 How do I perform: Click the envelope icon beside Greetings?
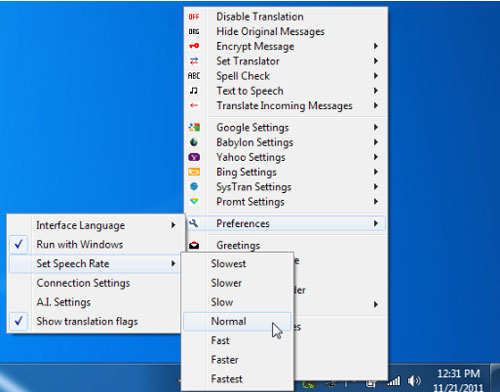click(194, 245)
